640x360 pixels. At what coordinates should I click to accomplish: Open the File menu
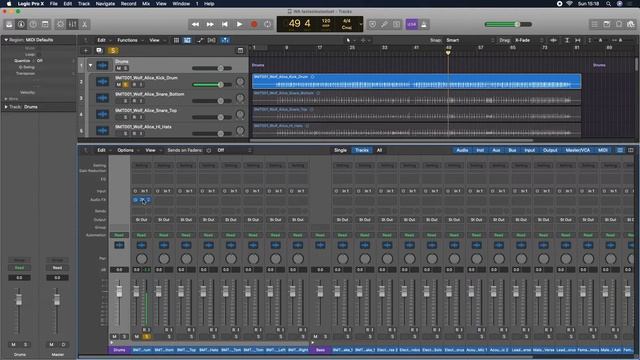pos(53,4)
